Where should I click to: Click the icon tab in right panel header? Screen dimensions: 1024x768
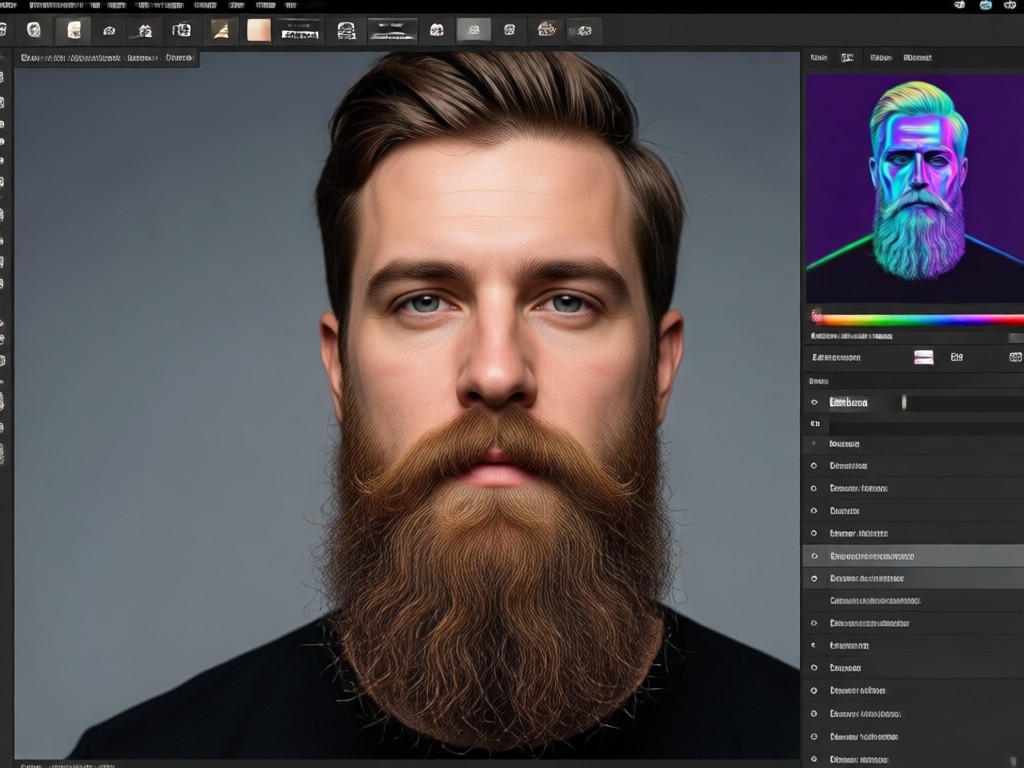click(847, 57)
